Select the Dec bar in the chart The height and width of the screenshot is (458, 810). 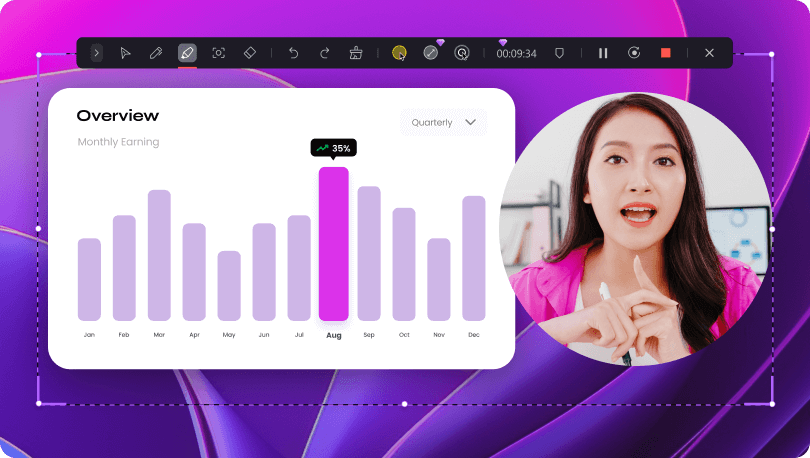tap(474, 258)
